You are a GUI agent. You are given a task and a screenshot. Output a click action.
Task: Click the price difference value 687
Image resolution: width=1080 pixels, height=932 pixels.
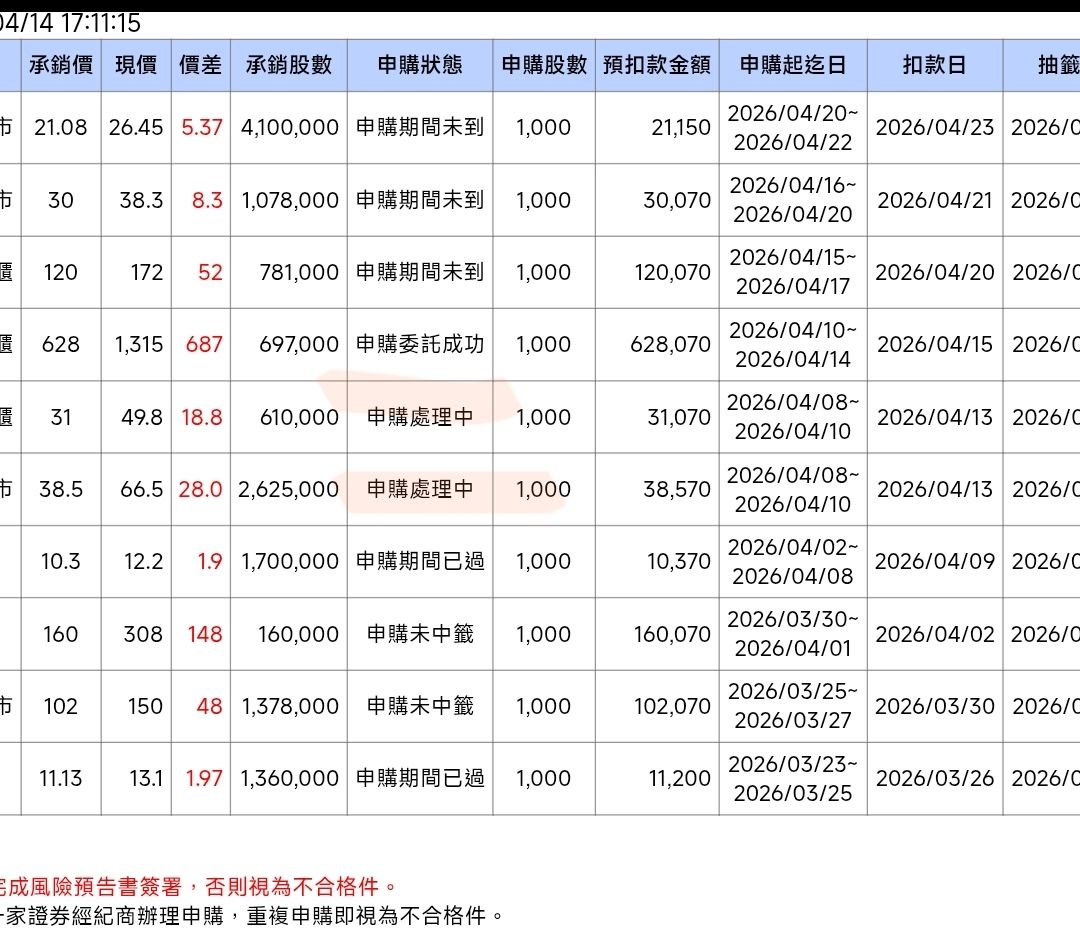point(204,344)
